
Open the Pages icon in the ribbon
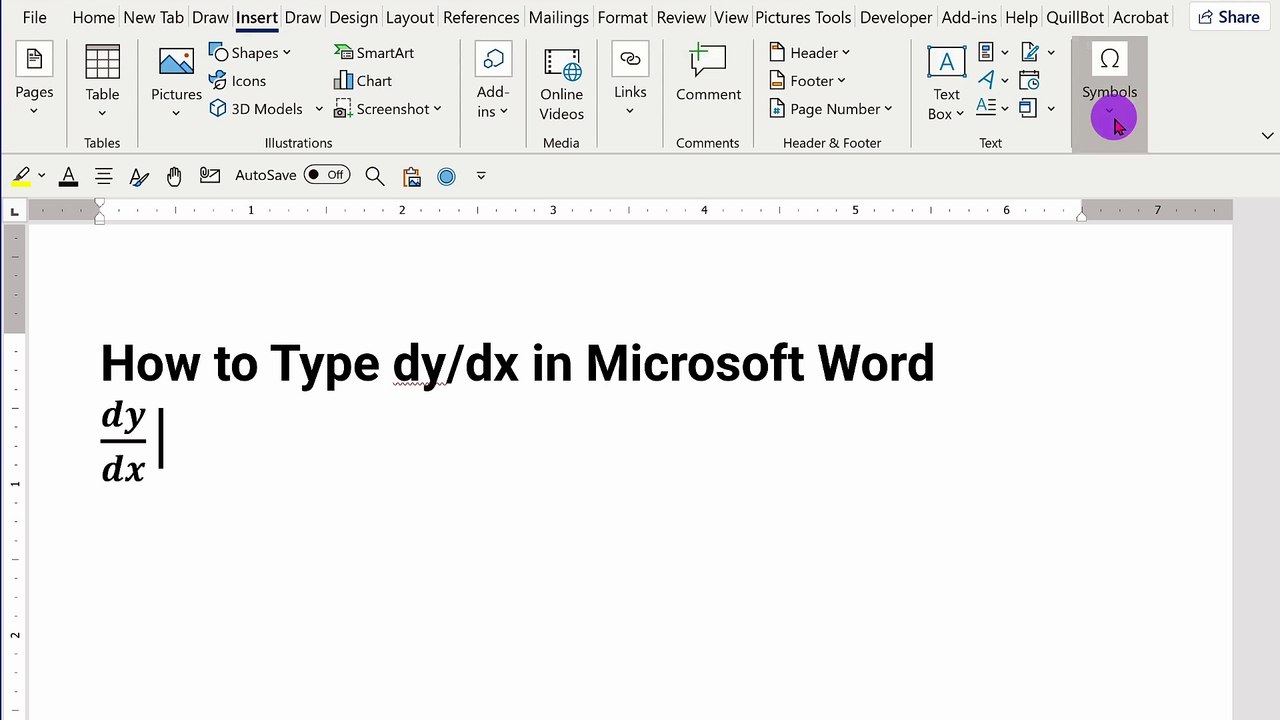[x=34, y=60]
